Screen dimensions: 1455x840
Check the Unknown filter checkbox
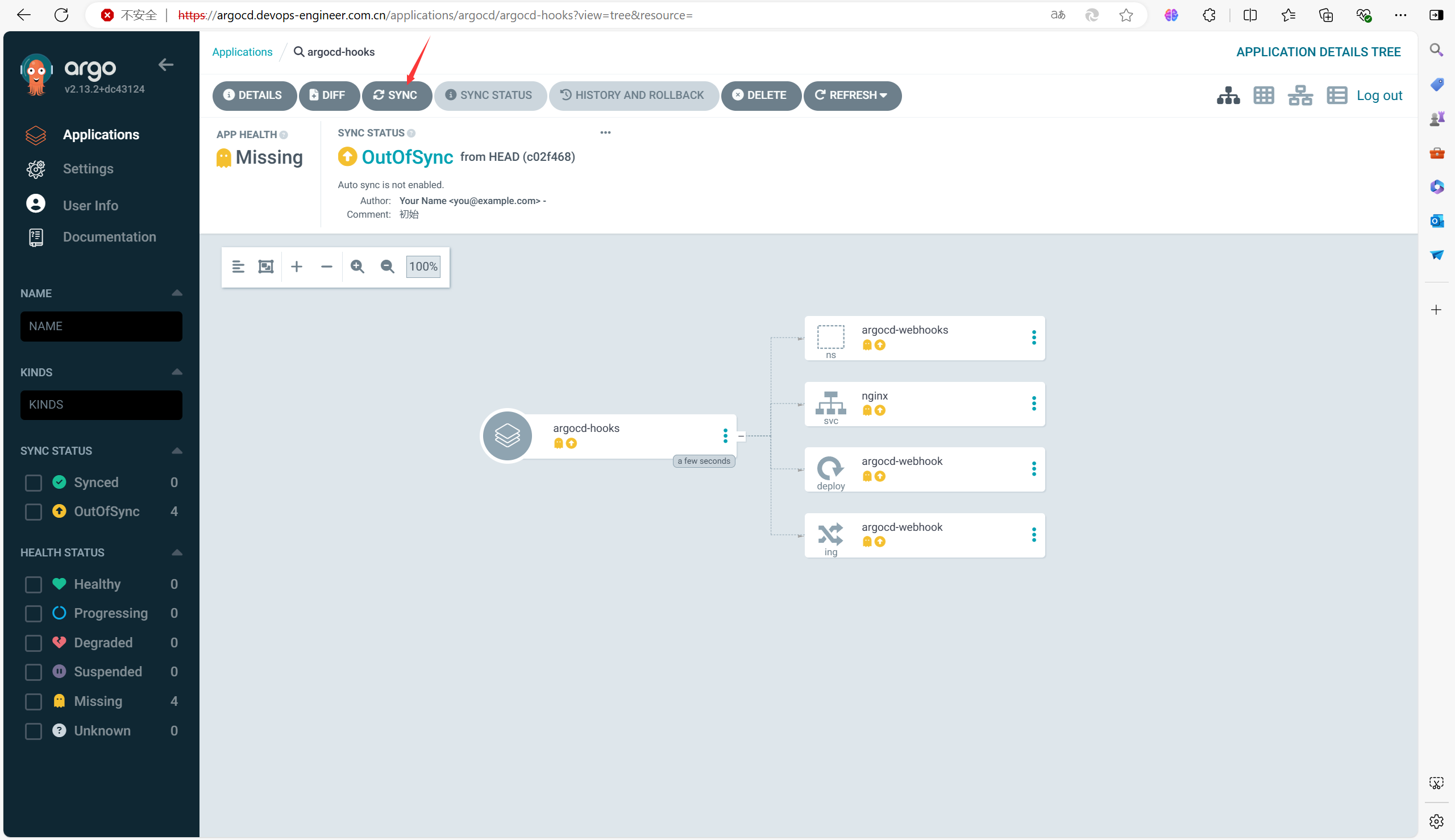click(34, 731)
